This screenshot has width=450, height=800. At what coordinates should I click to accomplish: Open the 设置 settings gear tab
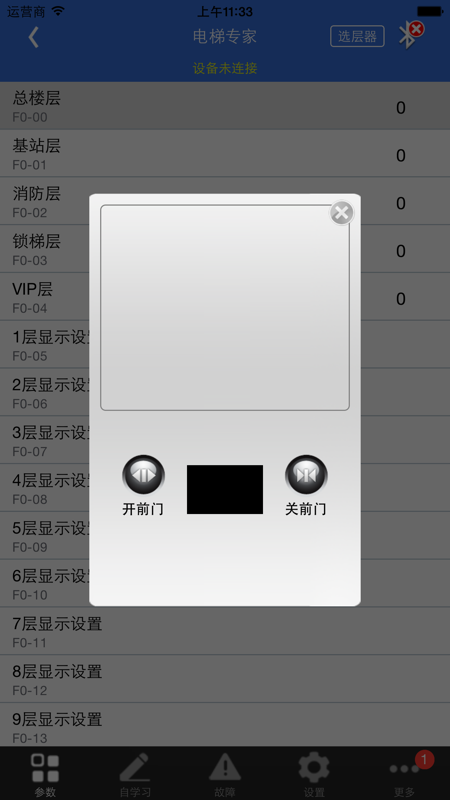314,774
